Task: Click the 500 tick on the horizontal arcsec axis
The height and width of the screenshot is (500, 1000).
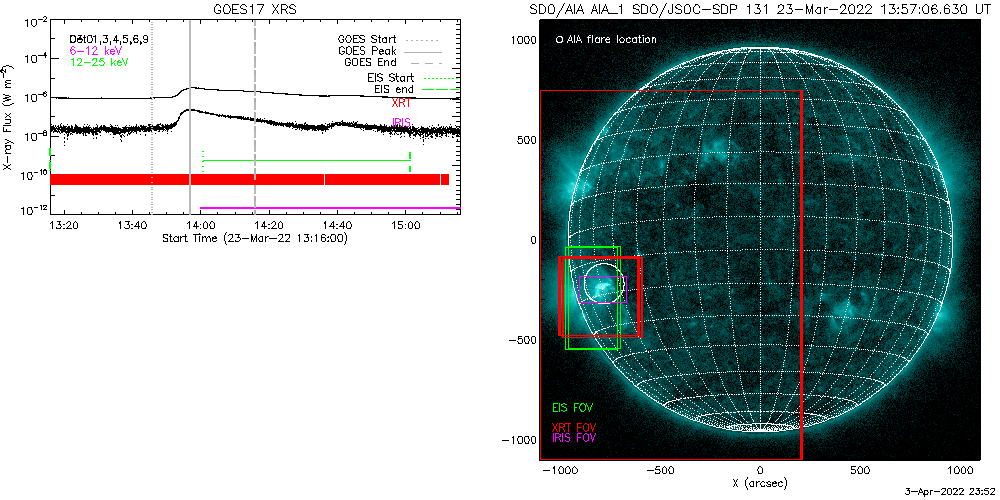Action: coord(860,471)
